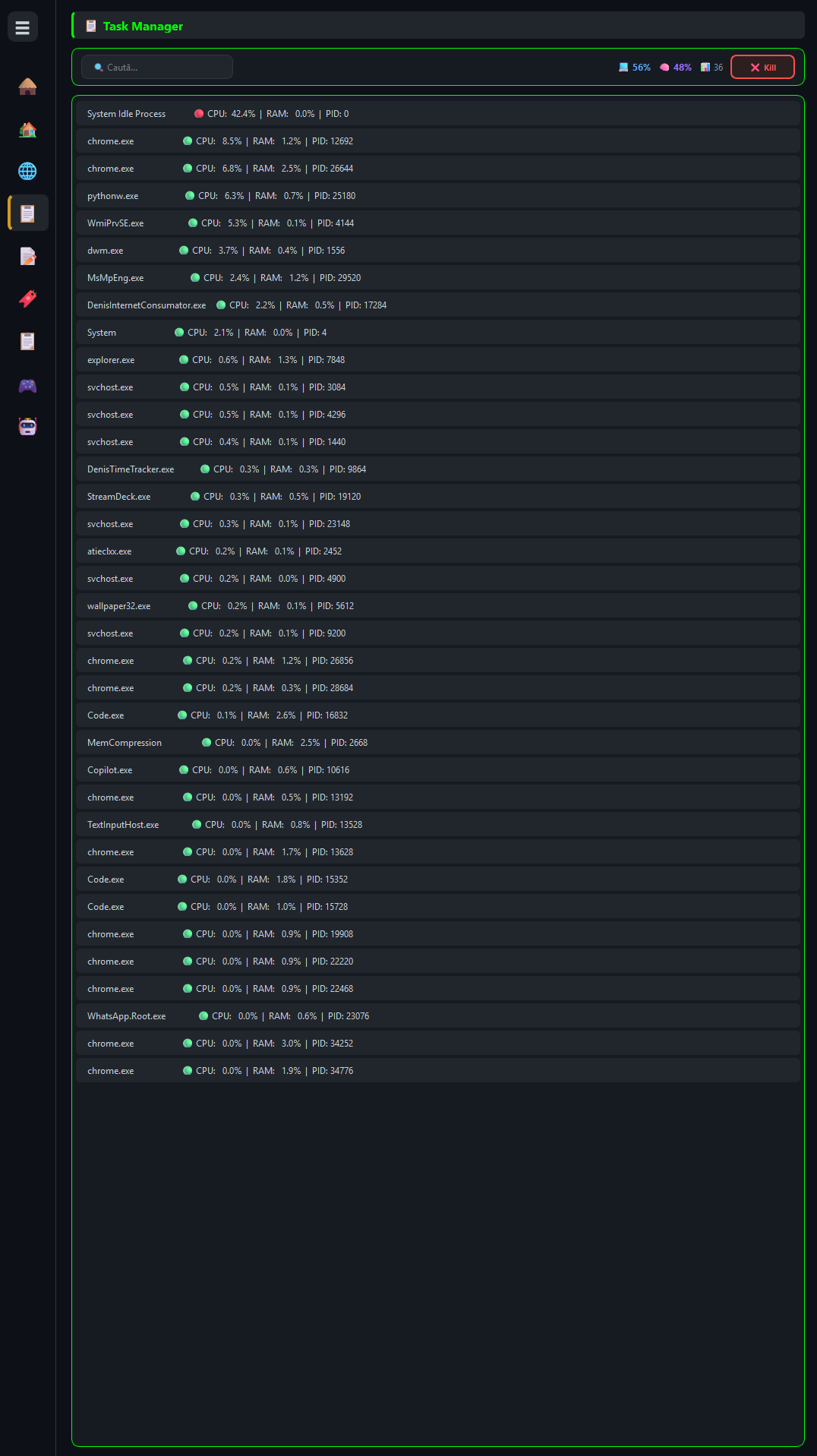Select the wallpaper32.exe process
The image size is (817, 1456).
438,606
